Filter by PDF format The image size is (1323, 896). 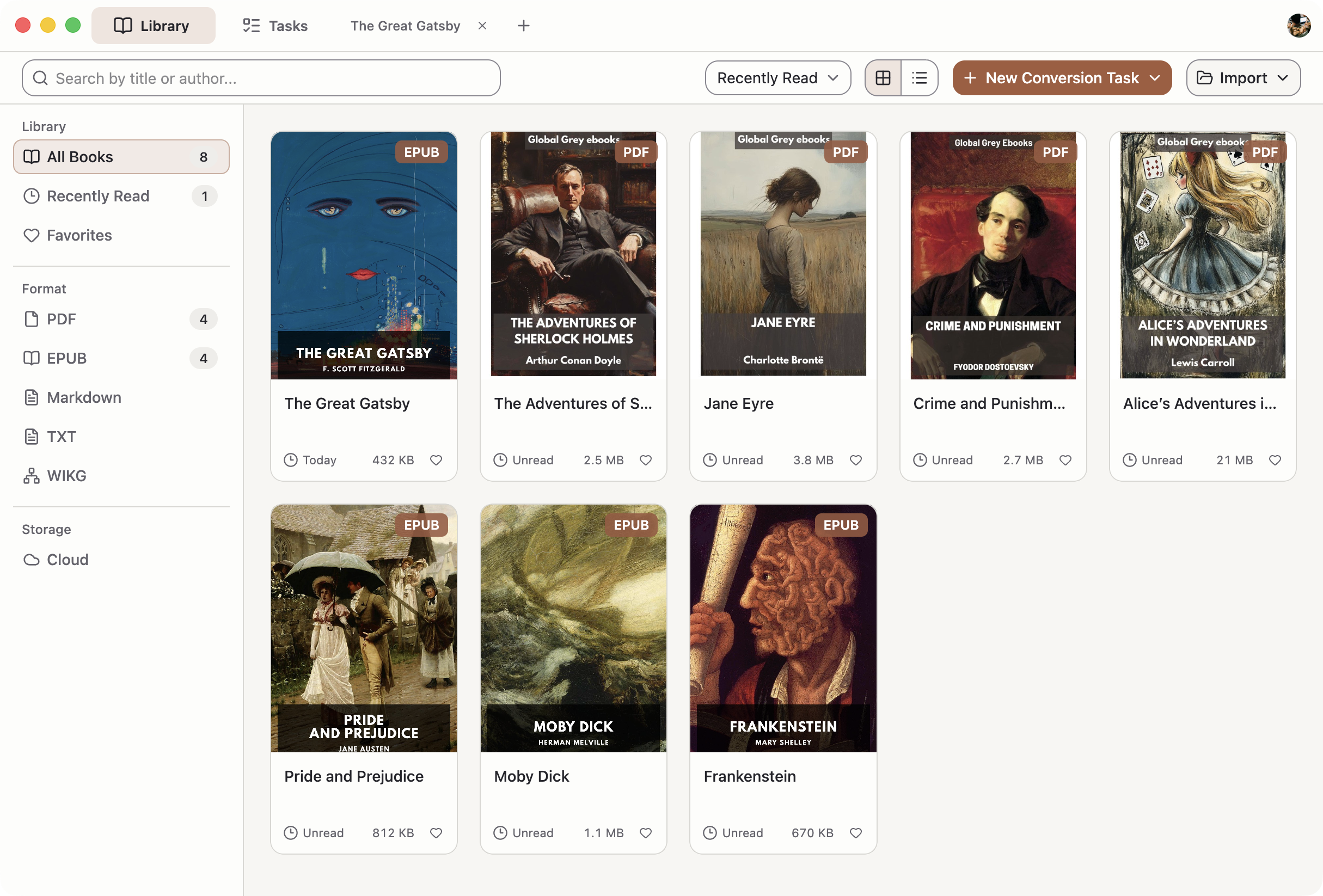(121, 319)
